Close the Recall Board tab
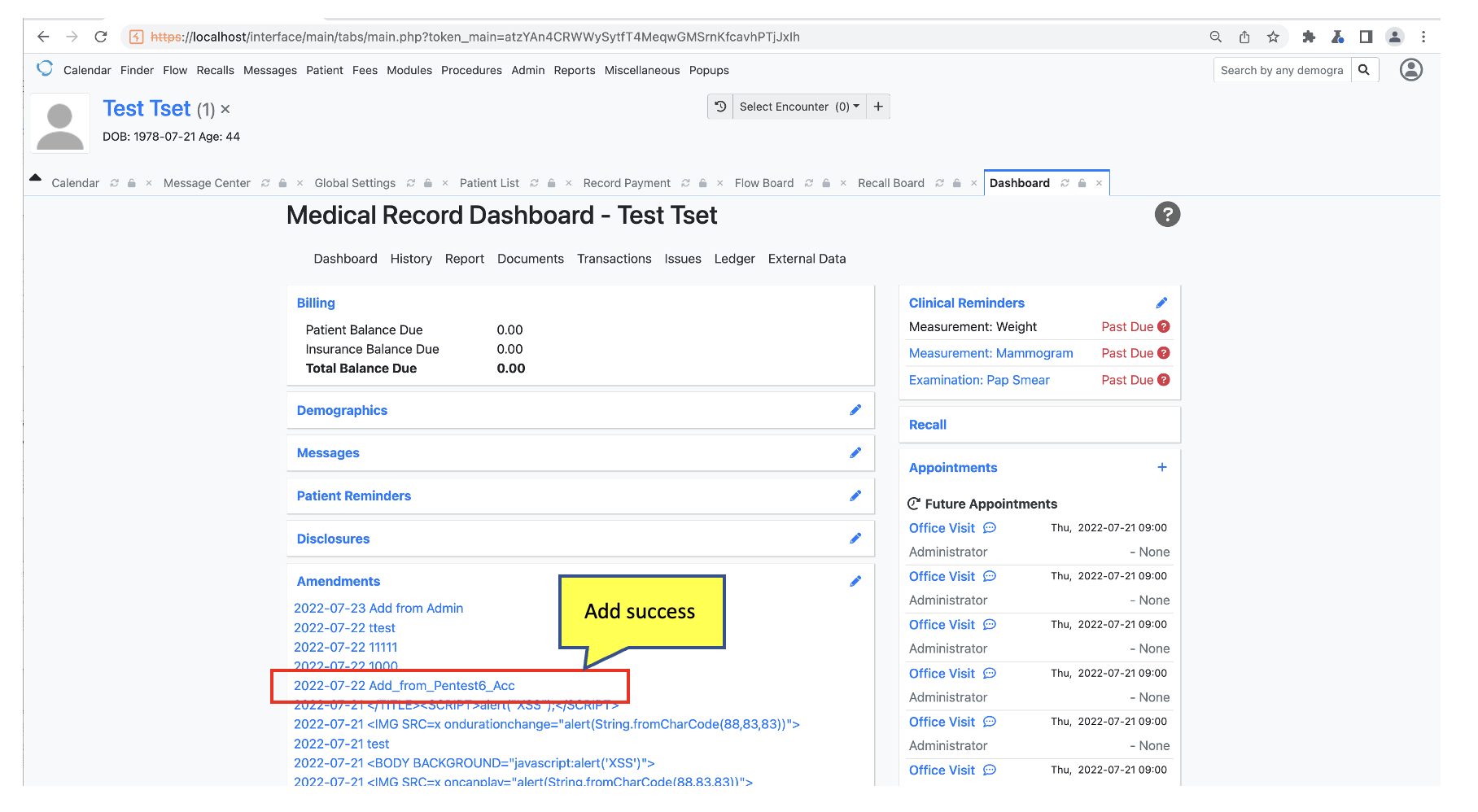Image resolution: width=1478 pixels, height=812 pixels. (974, 183)
